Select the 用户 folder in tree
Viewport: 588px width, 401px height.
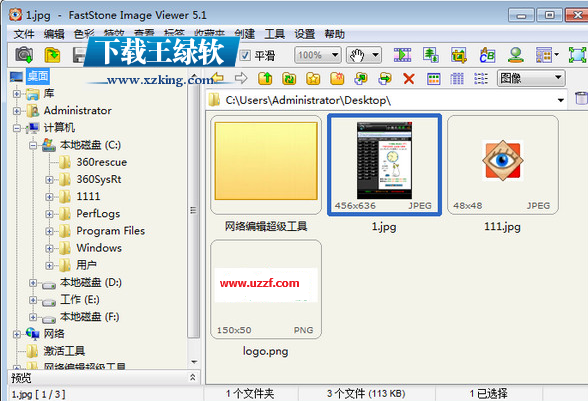point(87,265)
